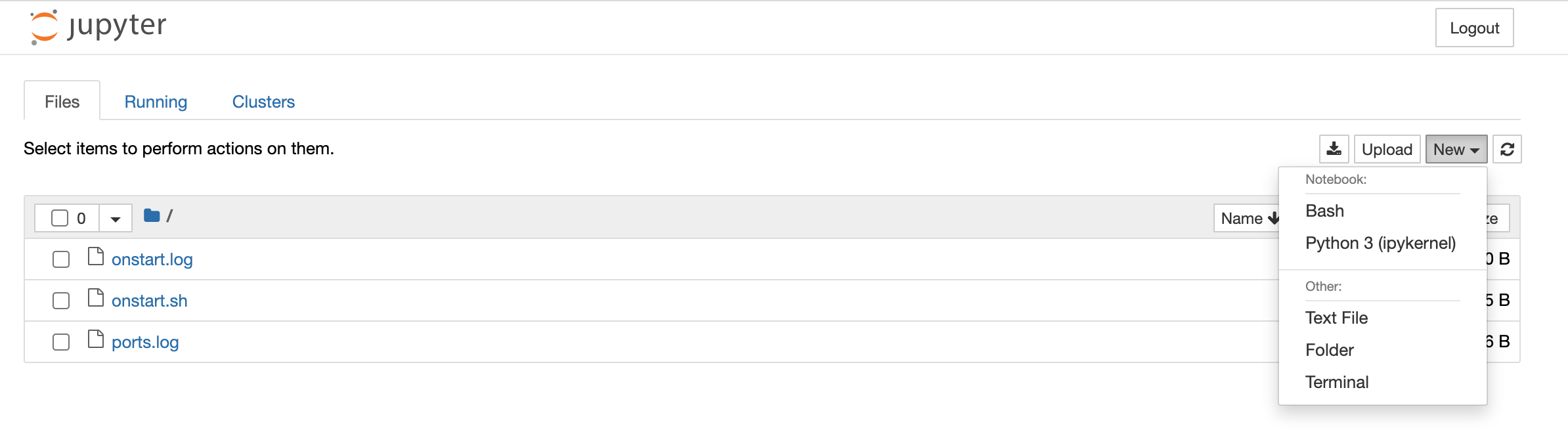Toggle the select-all checkbox
Screen dimensions: 1568x432
60,218
